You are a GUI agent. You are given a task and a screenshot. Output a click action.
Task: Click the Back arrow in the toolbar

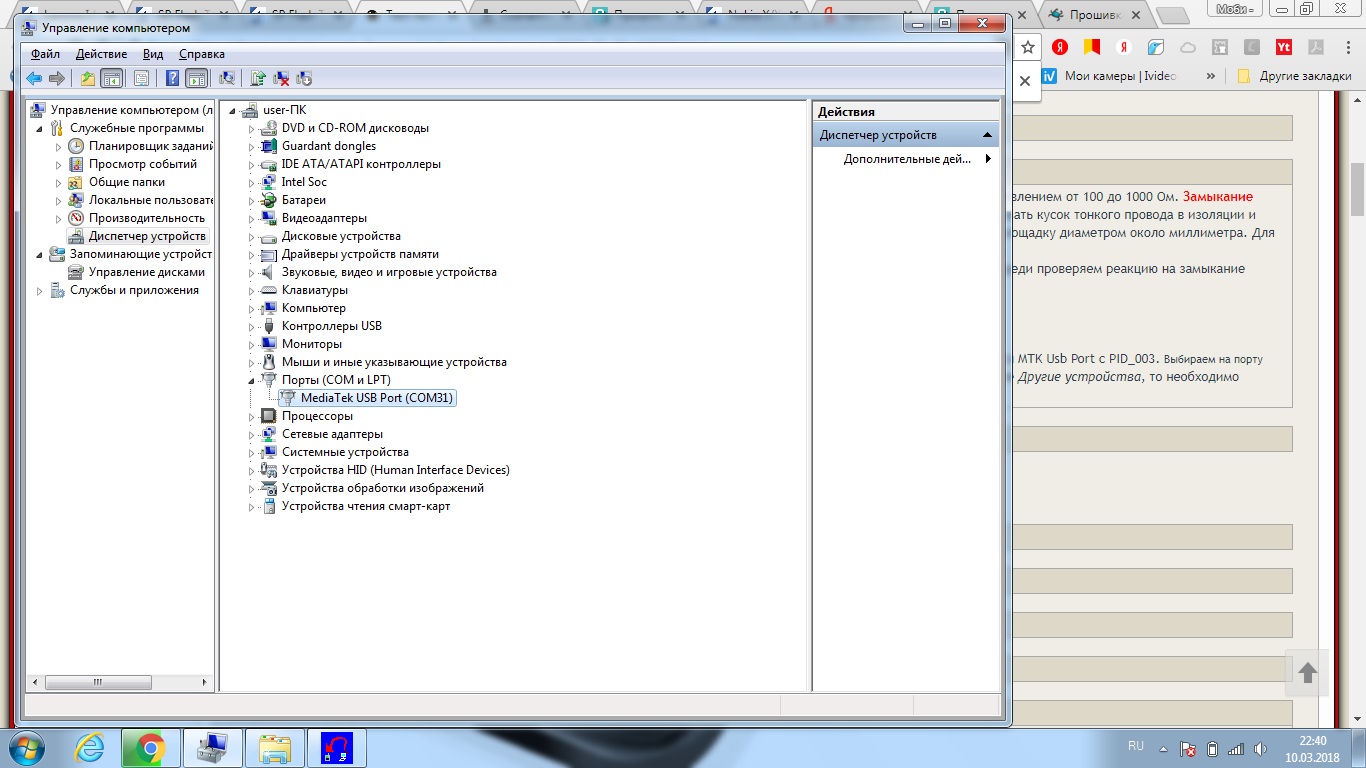click(34, 78)
